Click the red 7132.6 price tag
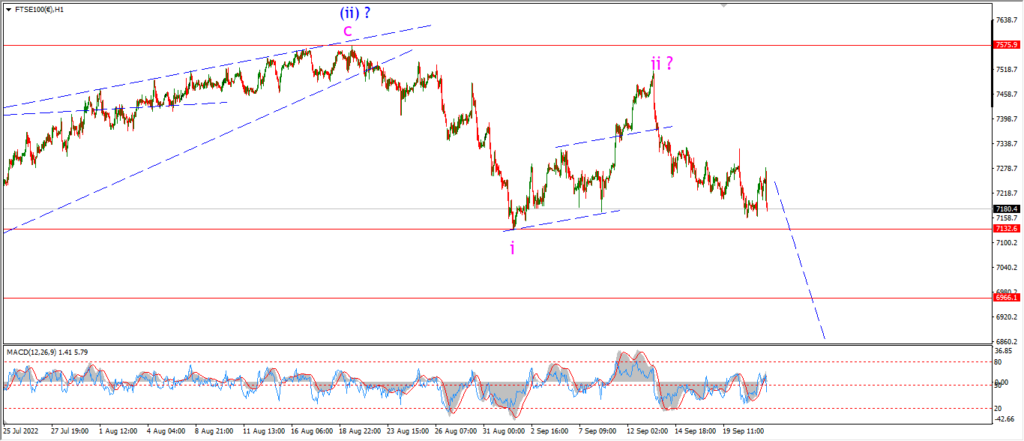Viewport: 1024px width, 441px height. pyautogui.click(x=1006, y=229)
